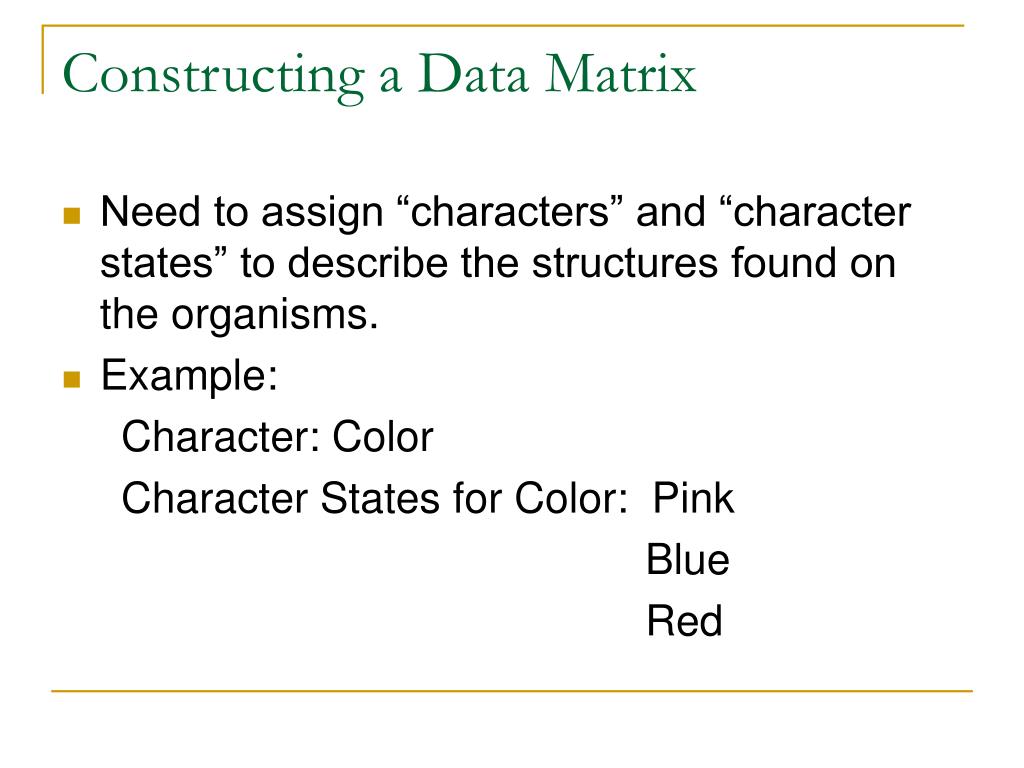
Task: Click the Character States for Color text
Action: click(x=374, y=499)
